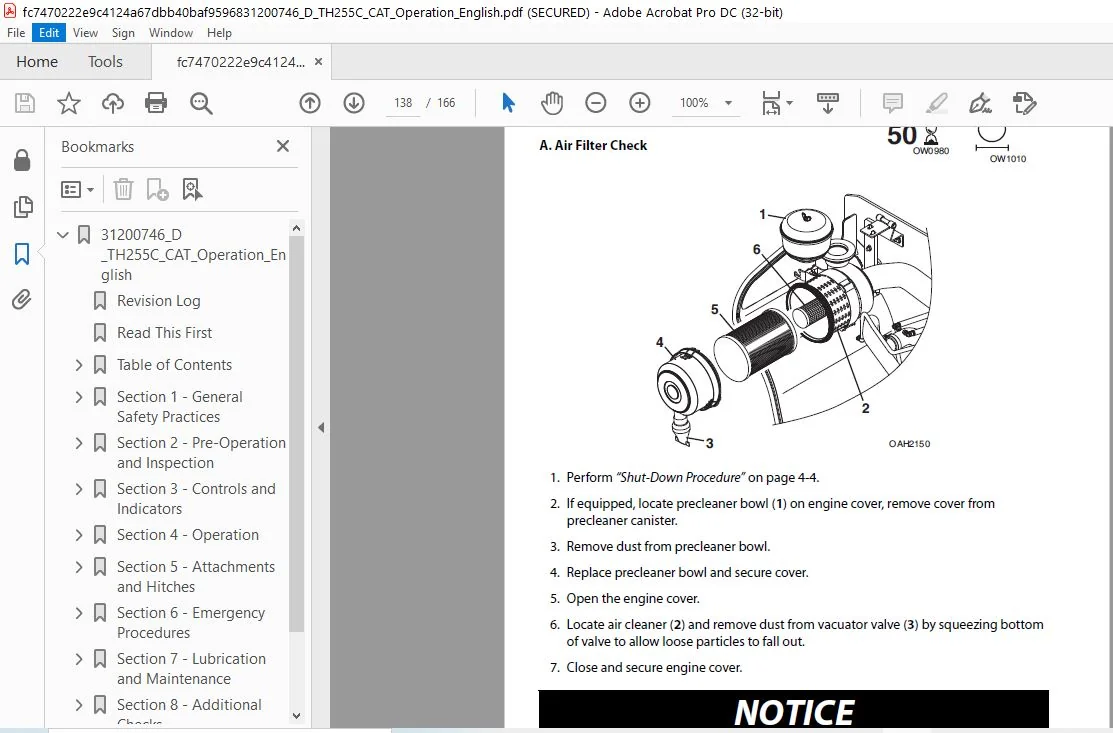Go to next page arrow icon
The height and width of the screenshot is (733, 1113).
coord(353,103)
